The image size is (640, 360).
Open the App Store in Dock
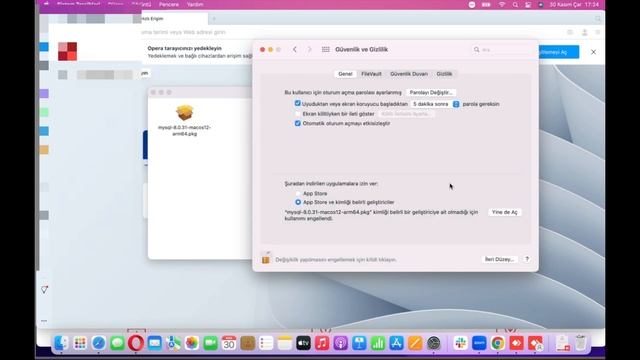point(396,343)
